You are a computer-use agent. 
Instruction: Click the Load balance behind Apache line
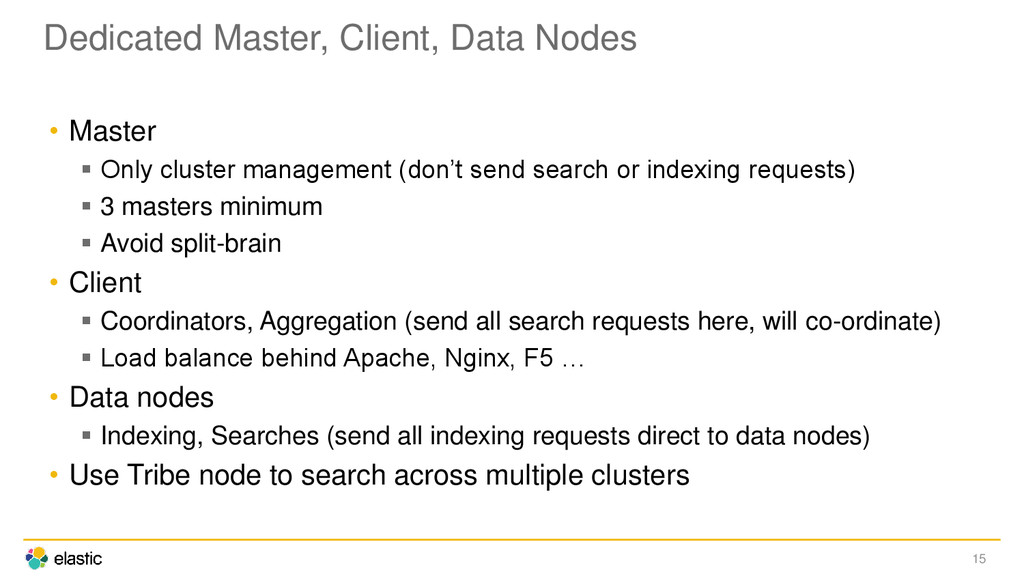342,359
